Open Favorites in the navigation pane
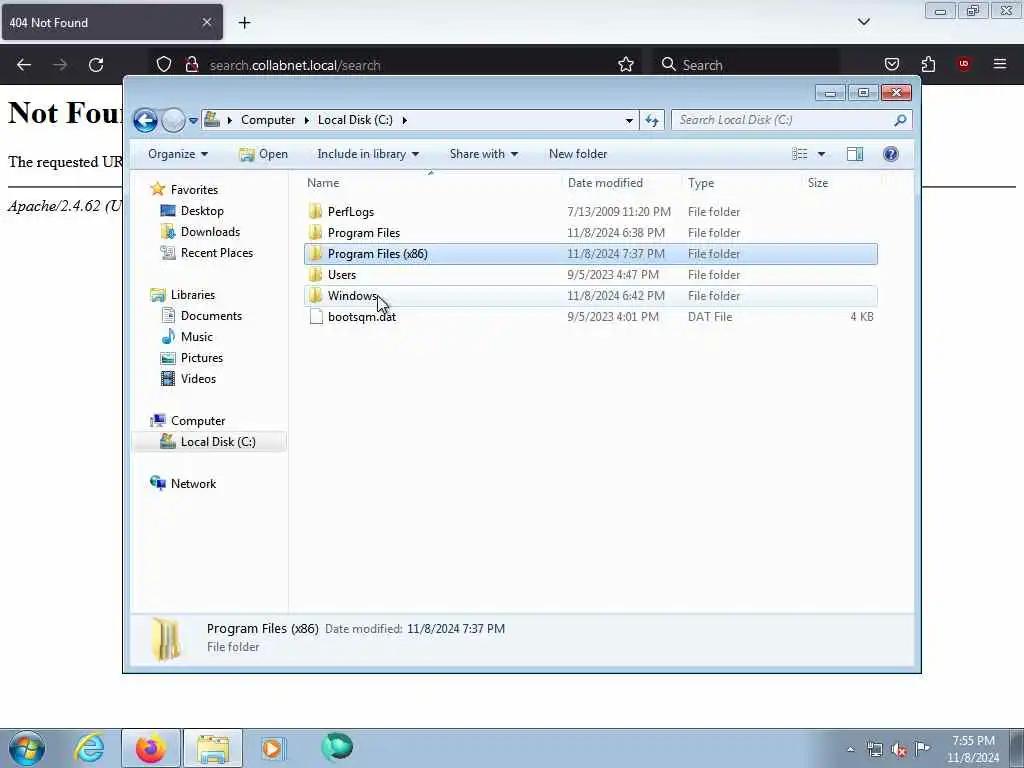Image resolution: width=1024 pixels, height=768 pixels. [194, 189]
